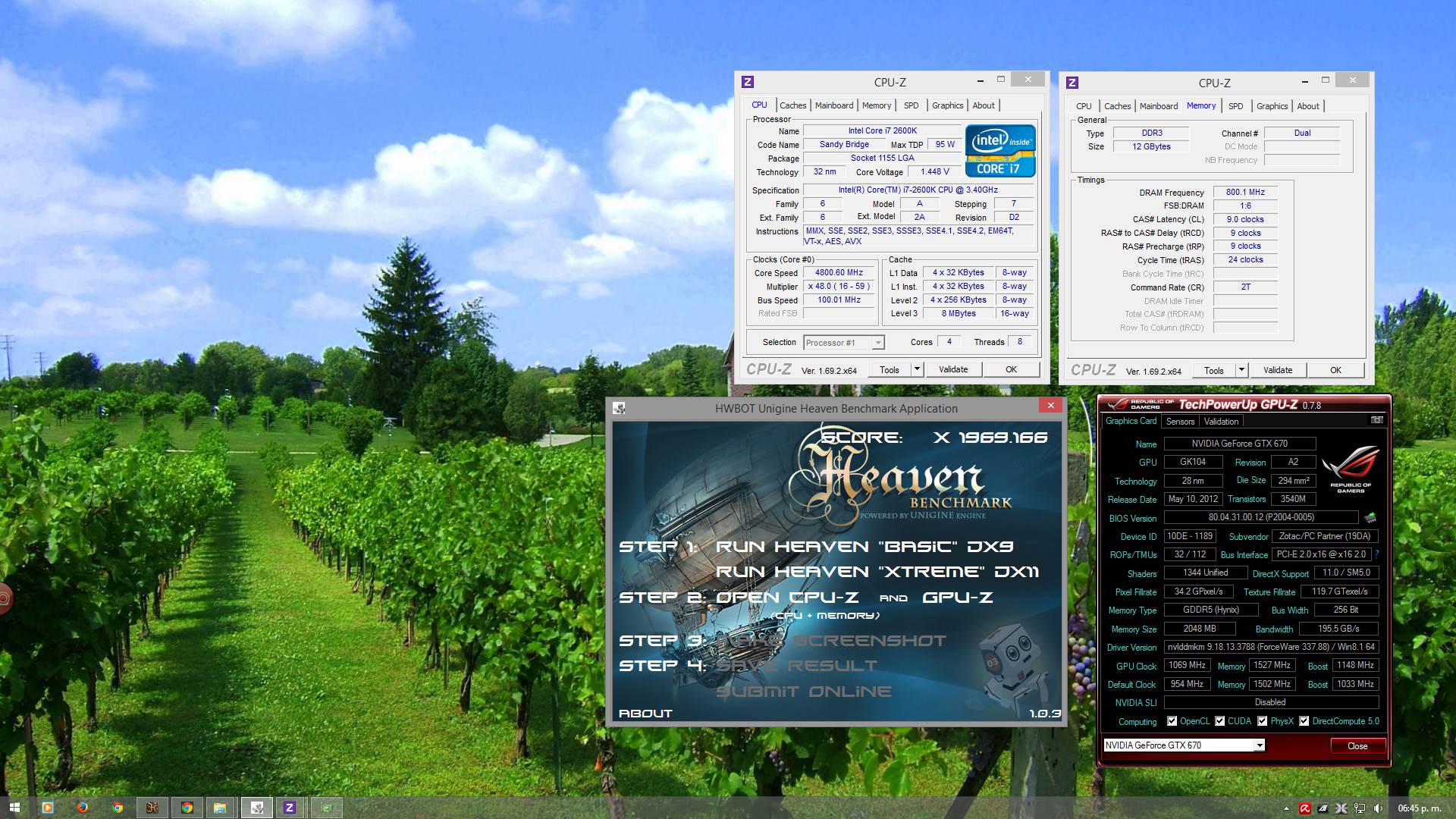The image size is (1456, 819).
Task: Click the DRAM Frequency 800.1 MHz value
Action: point(1245,193)
